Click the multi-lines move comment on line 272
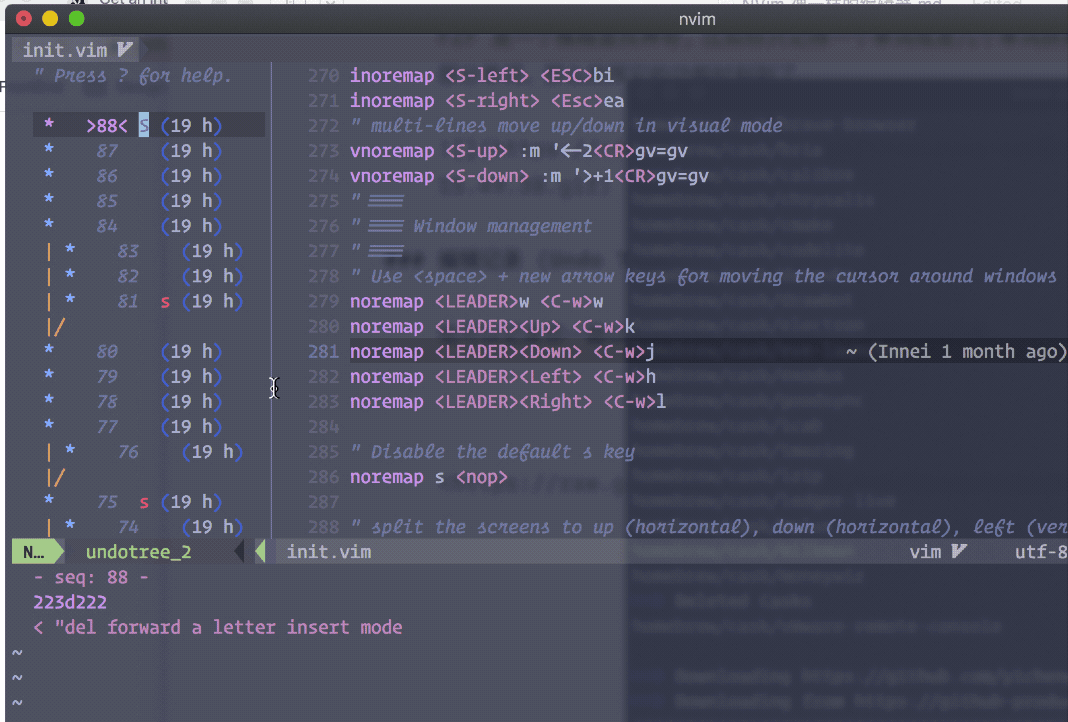Screen dimensions: 1068x722 (x=566, y=125)
